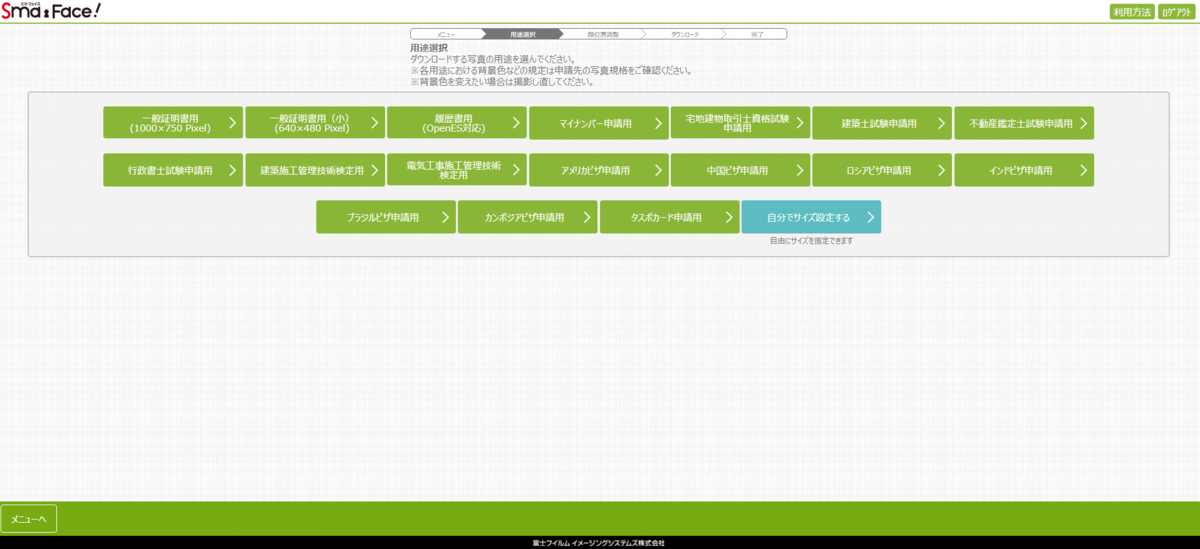Choose タスポカード申請用 option

tap(669, 217)
